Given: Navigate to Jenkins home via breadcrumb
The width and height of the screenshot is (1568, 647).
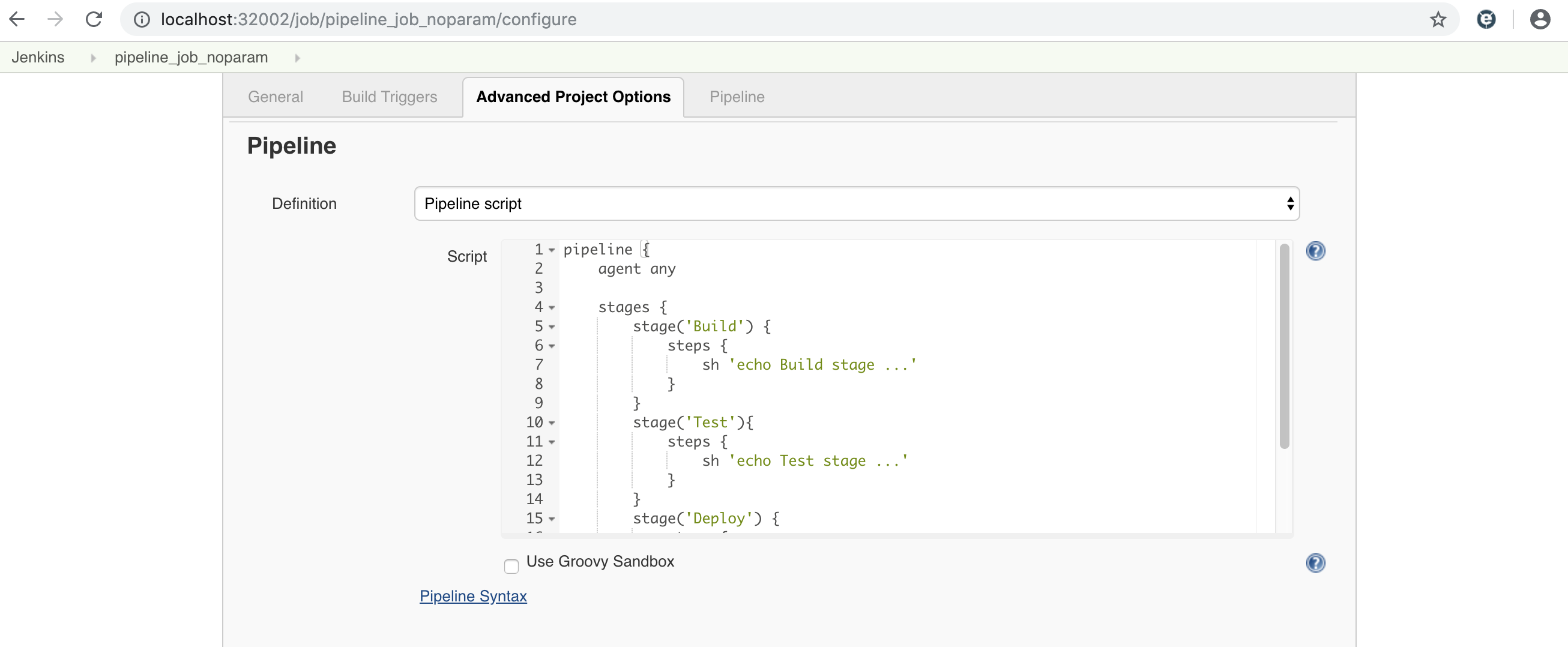Looking at the screenshot, I should (x=38, y=56).
